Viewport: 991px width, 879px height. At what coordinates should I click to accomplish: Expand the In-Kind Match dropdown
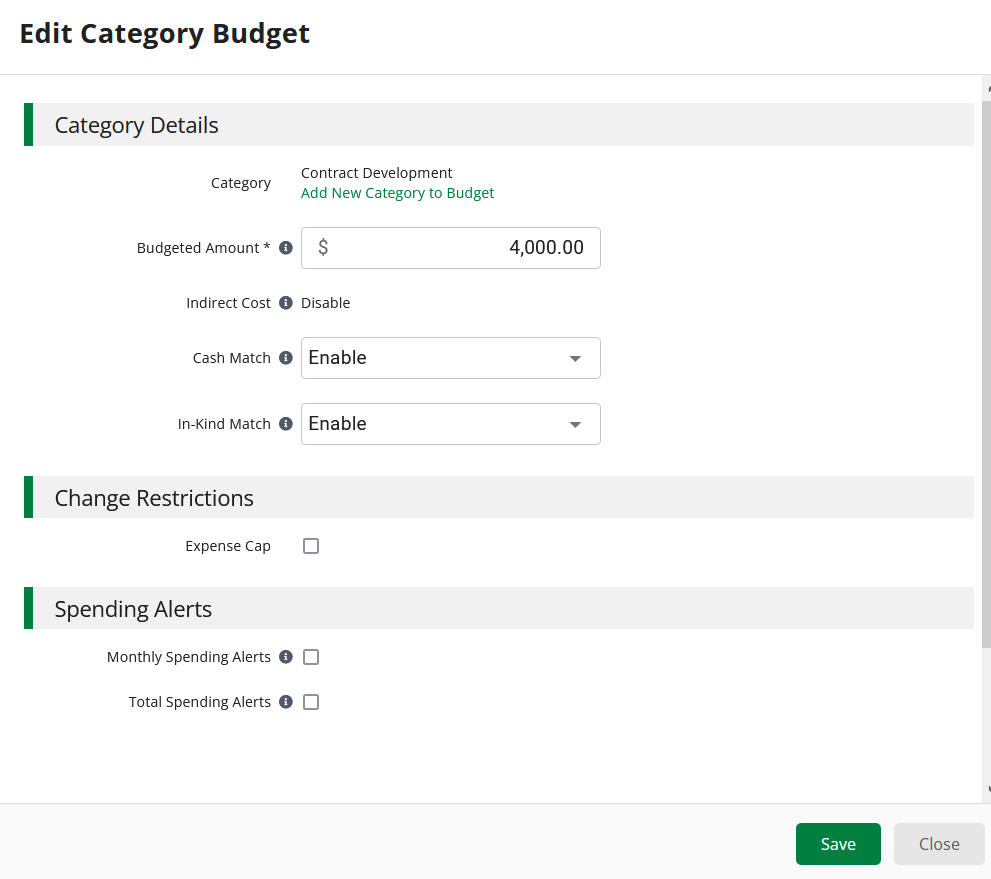(x=451, y=424)
